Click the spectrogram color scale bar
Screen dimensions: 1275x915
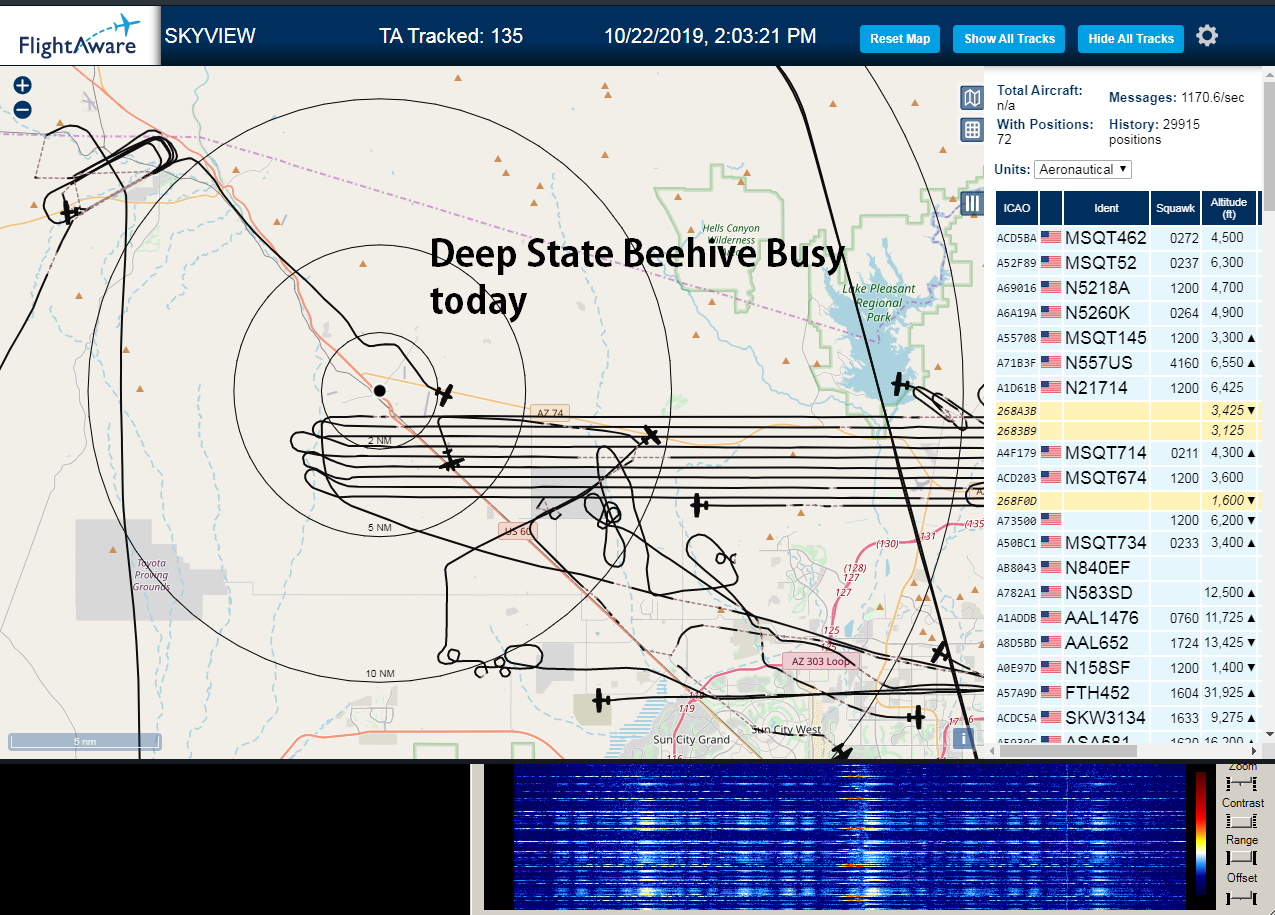point(1201,832)
